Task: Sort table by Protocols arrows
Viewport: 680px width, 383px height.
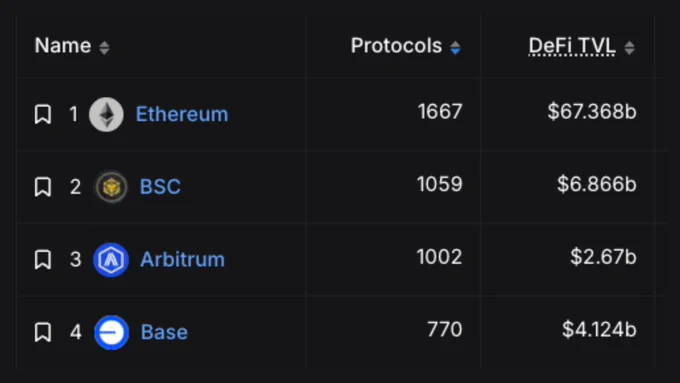Action: pos(455,47)
